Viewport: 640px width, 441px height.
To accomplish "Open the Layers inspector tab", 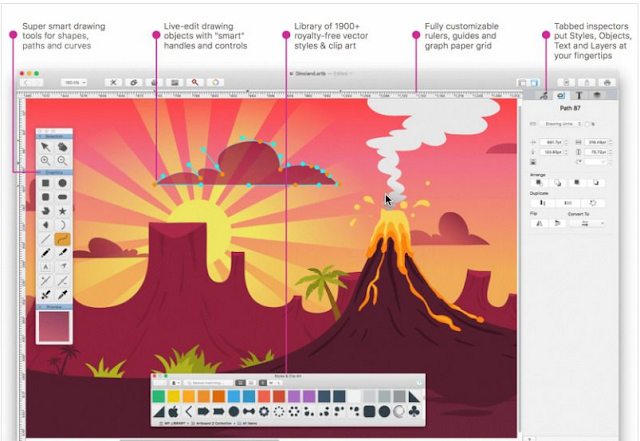I will point(597,95).
